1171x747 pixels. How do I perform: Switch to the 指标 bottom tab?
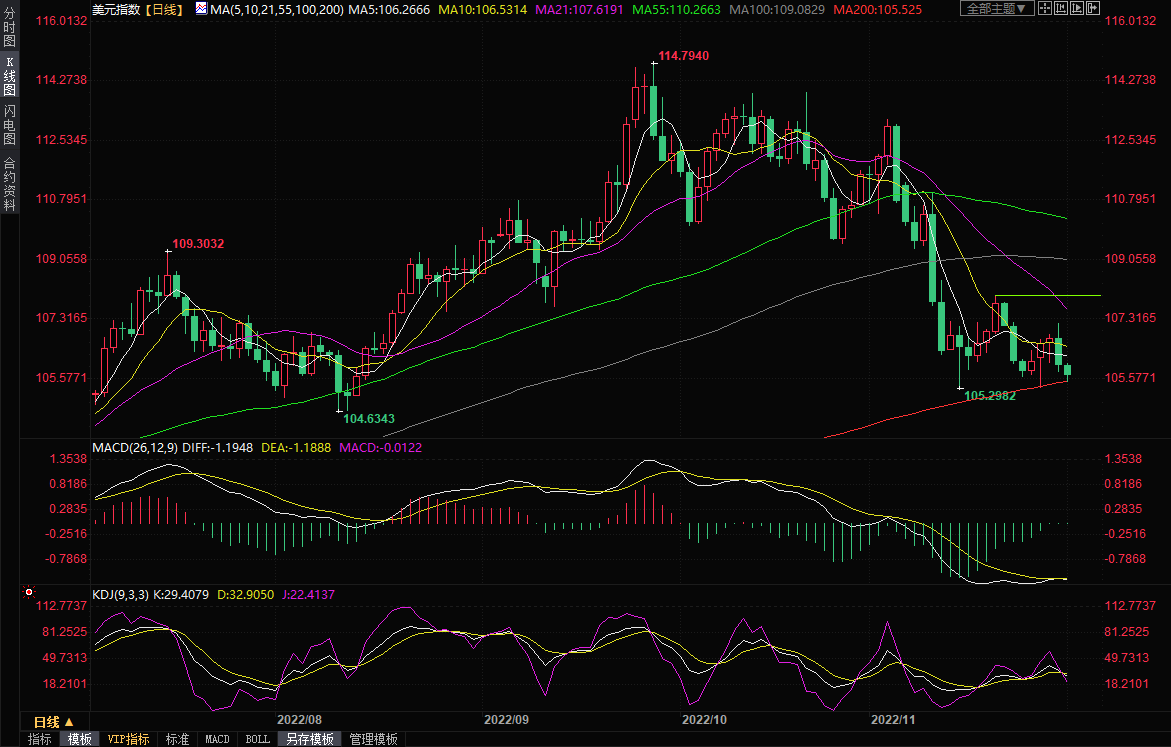click(x=40, y=739)
